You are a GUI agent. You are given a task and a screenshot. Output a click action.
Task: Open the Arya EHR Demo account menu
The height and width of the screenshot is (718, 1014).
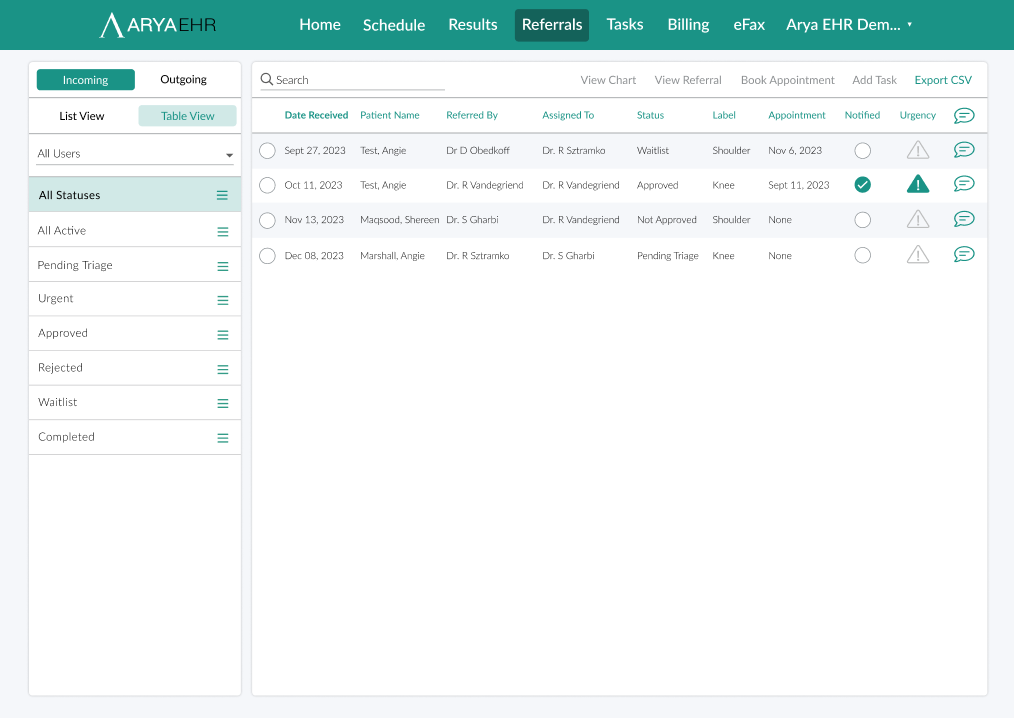(x=849, y=24)
